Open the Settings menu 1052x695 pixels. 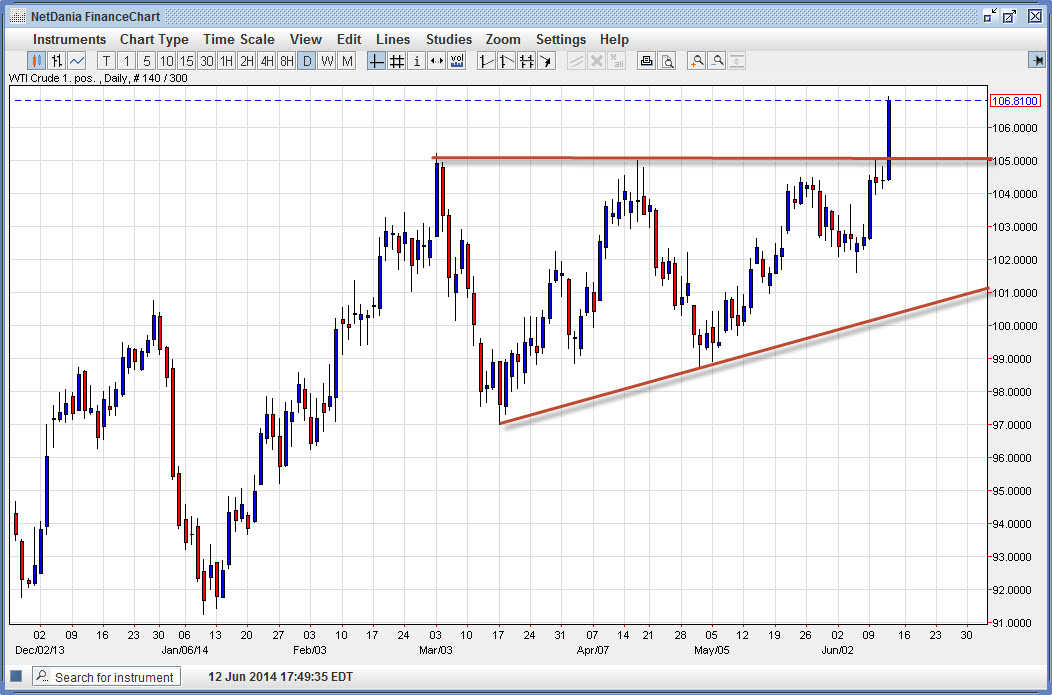[x=560, y=39]
